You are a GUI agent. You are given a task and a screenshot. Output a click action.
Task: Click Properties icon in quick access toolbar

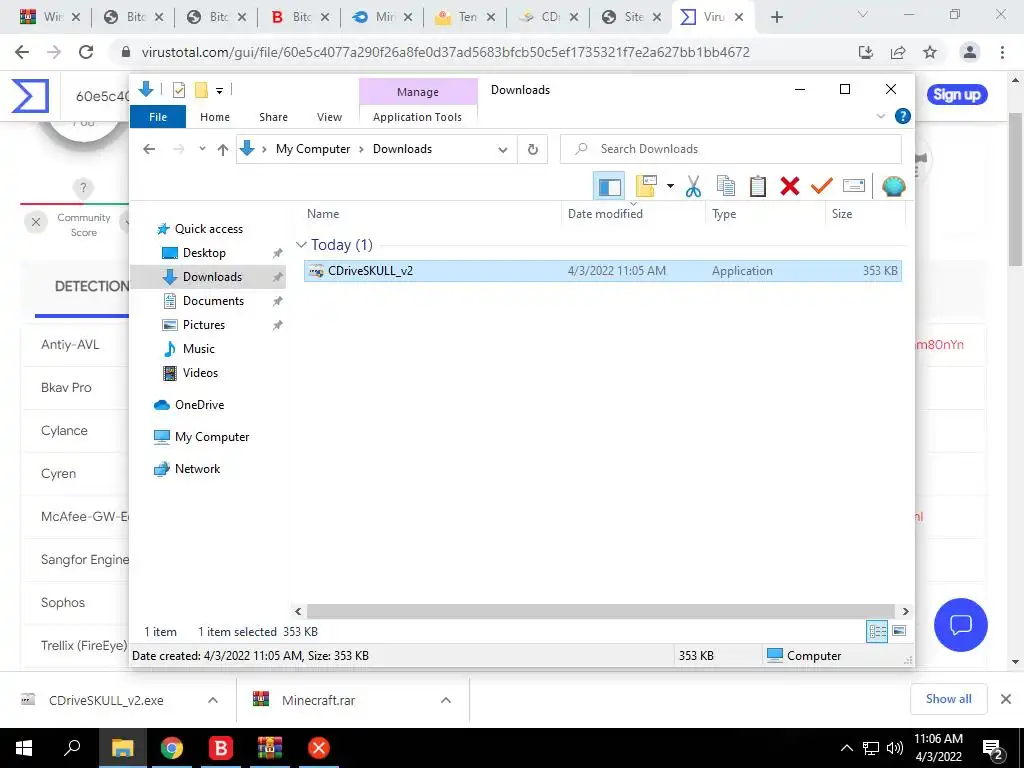coord(178,90)
